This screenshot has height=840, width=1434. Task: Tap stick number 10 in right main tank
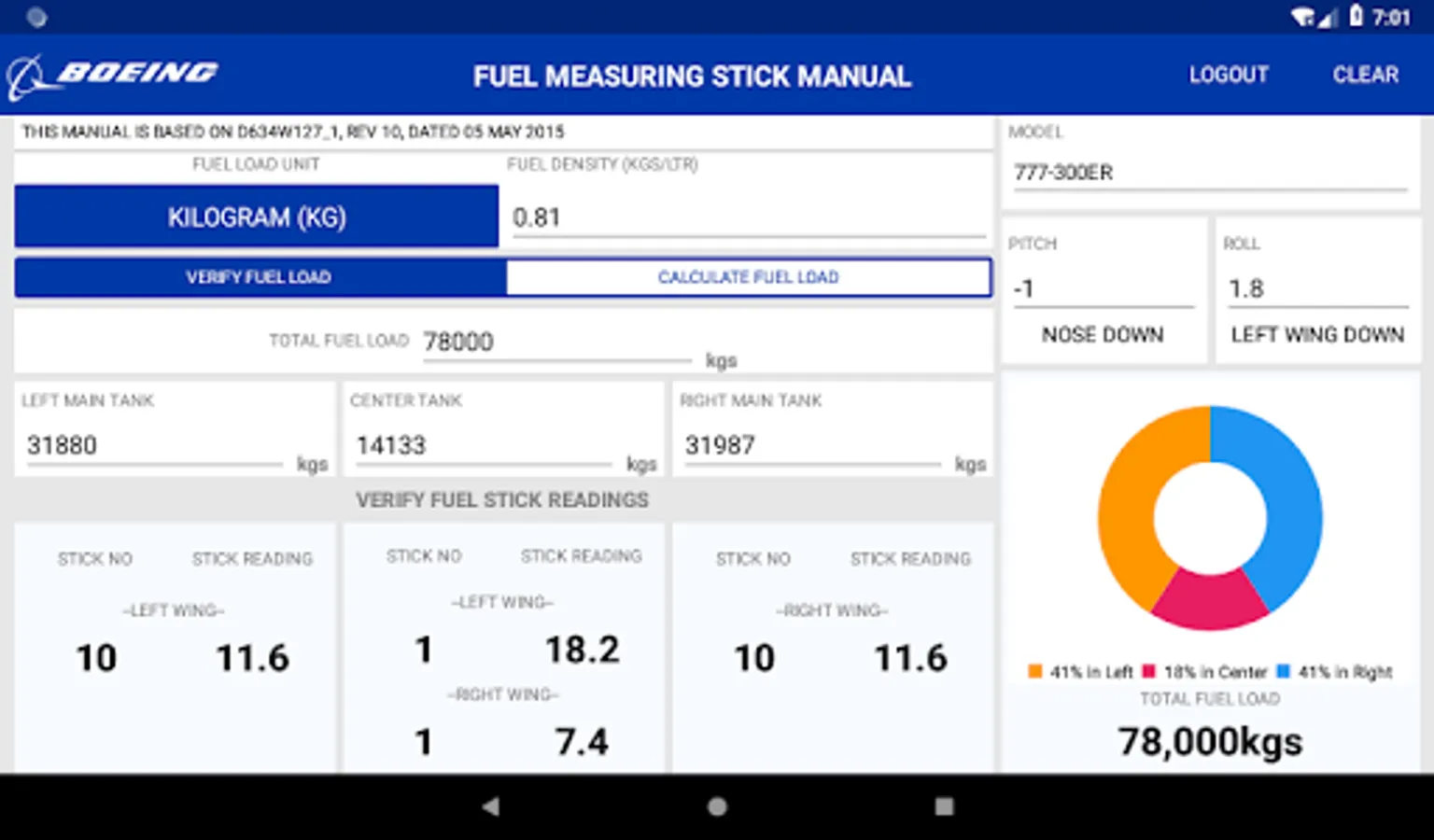754,658
